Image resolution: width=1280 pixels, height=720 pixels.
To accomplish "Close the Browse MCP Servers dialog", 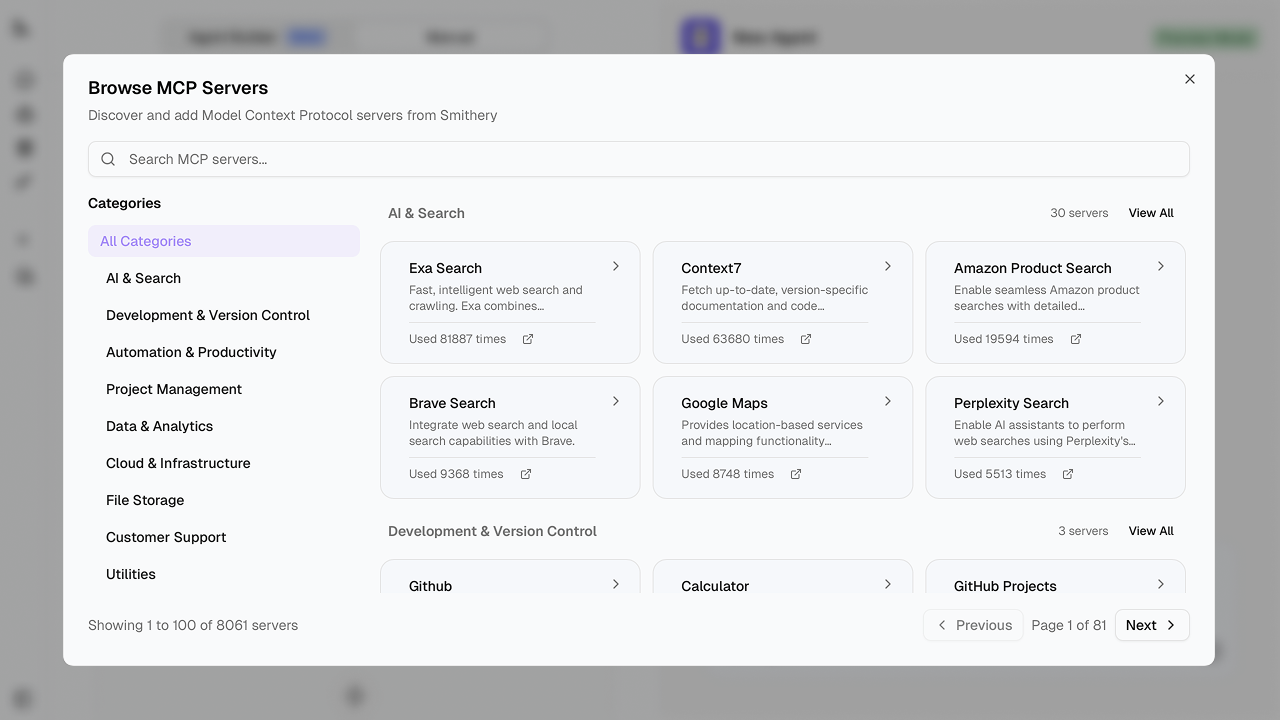I will 1190,79.
